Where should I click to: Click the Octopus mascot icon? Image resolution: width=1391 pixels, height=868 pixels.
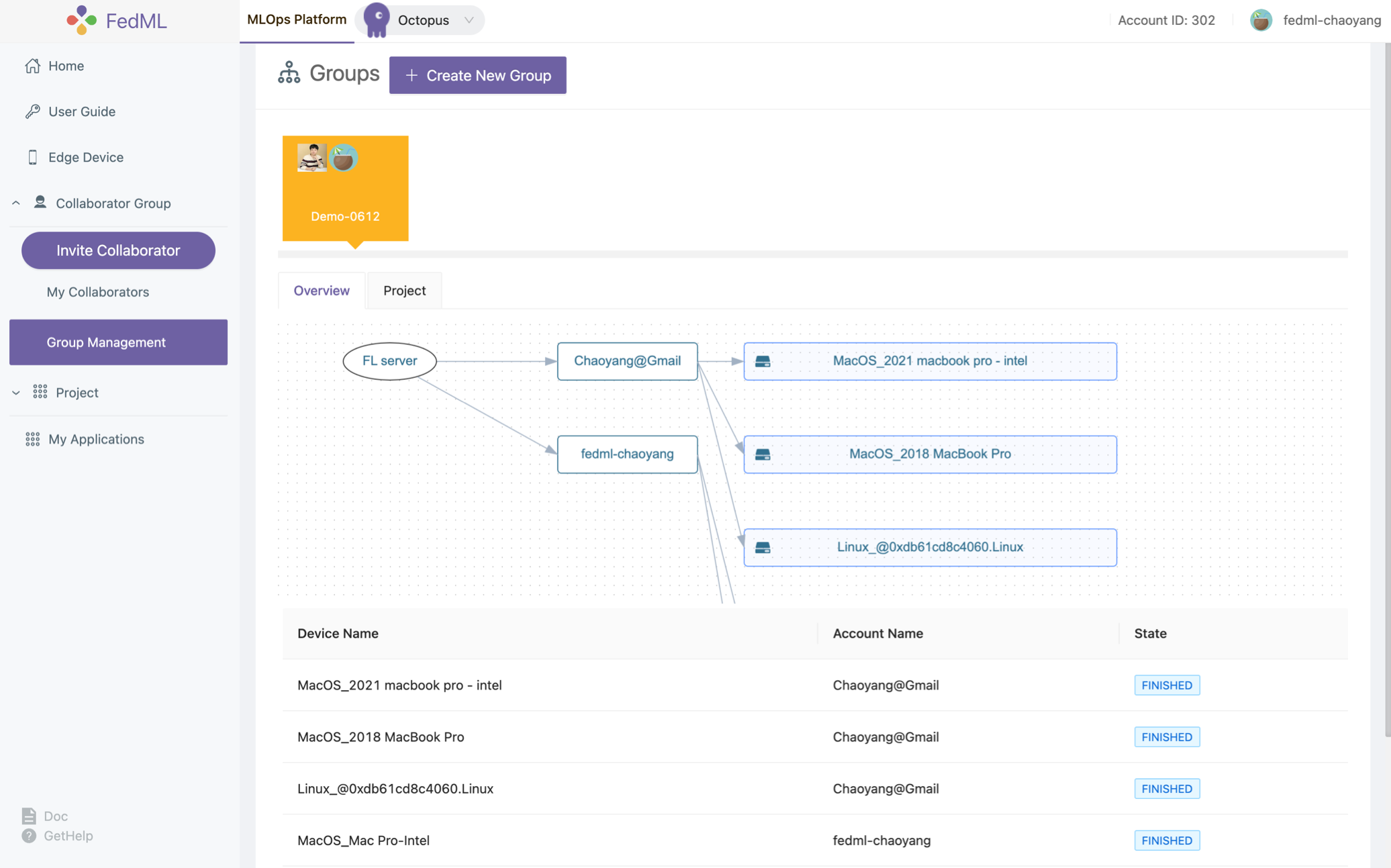(x=377, y=19)
